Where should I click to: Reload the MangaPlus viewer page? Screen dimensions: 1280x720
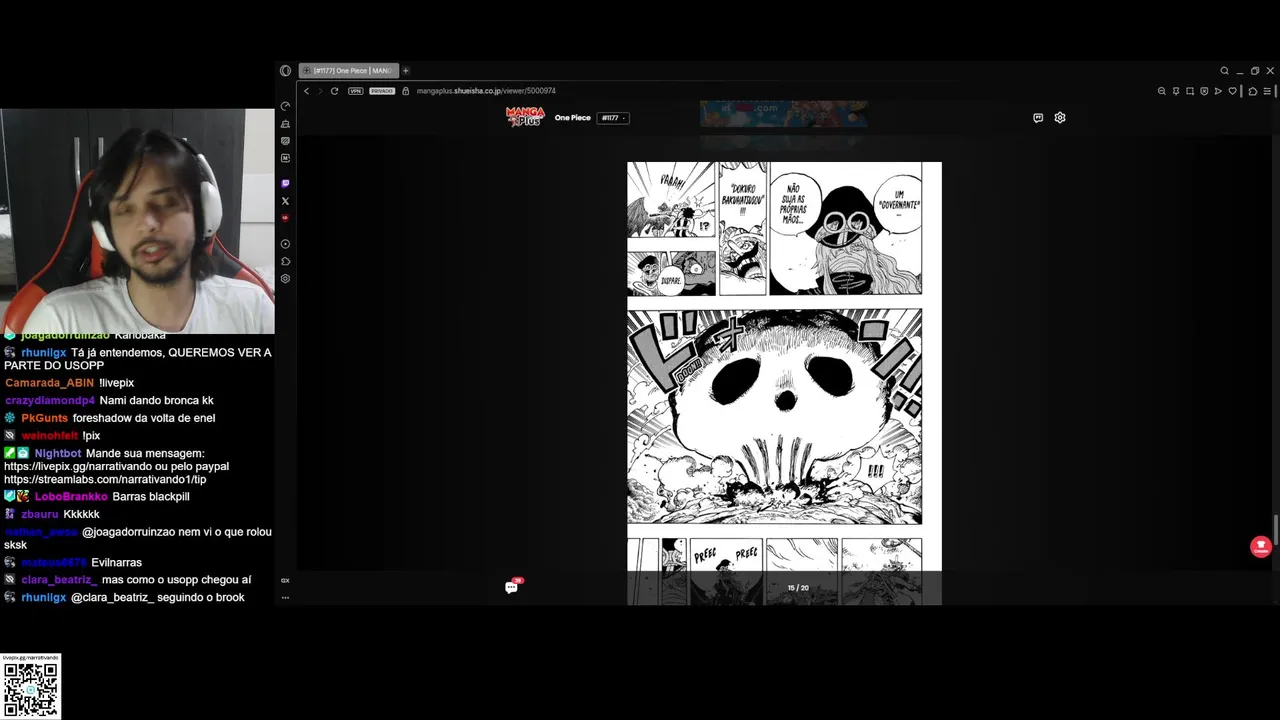pyautogui.click(x=334, y=91)
